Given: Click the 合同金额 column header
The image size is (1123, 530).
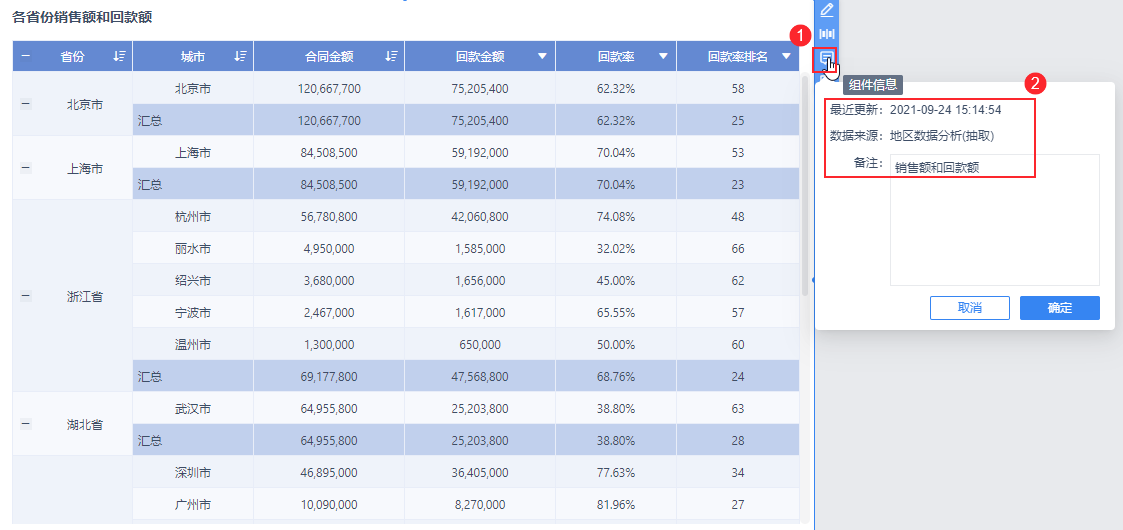Looking at the screenshot, I should pyautogui.click(x=329, y=57).
